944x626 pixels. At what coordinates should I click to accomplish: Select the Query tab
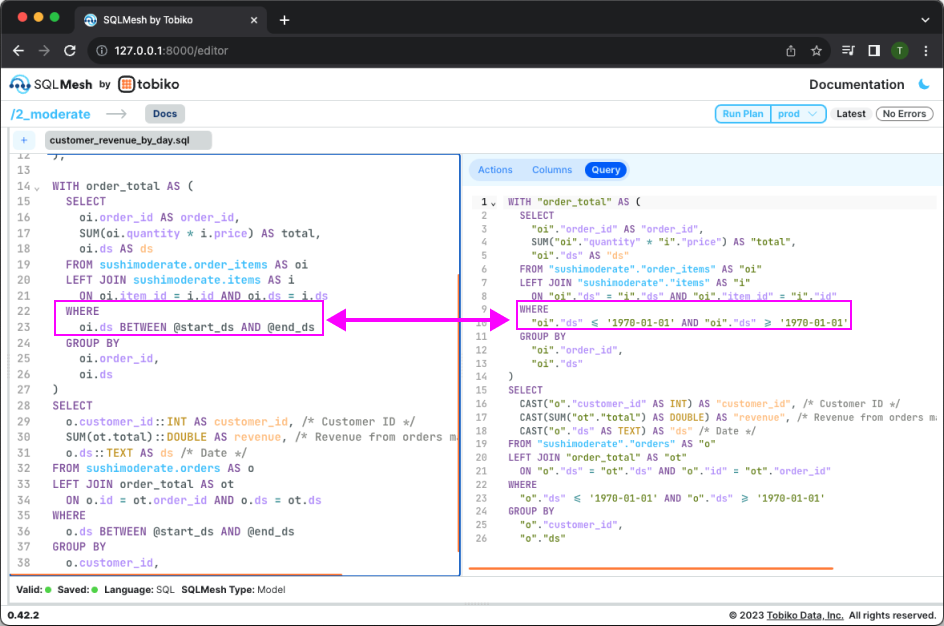(606, 170)
